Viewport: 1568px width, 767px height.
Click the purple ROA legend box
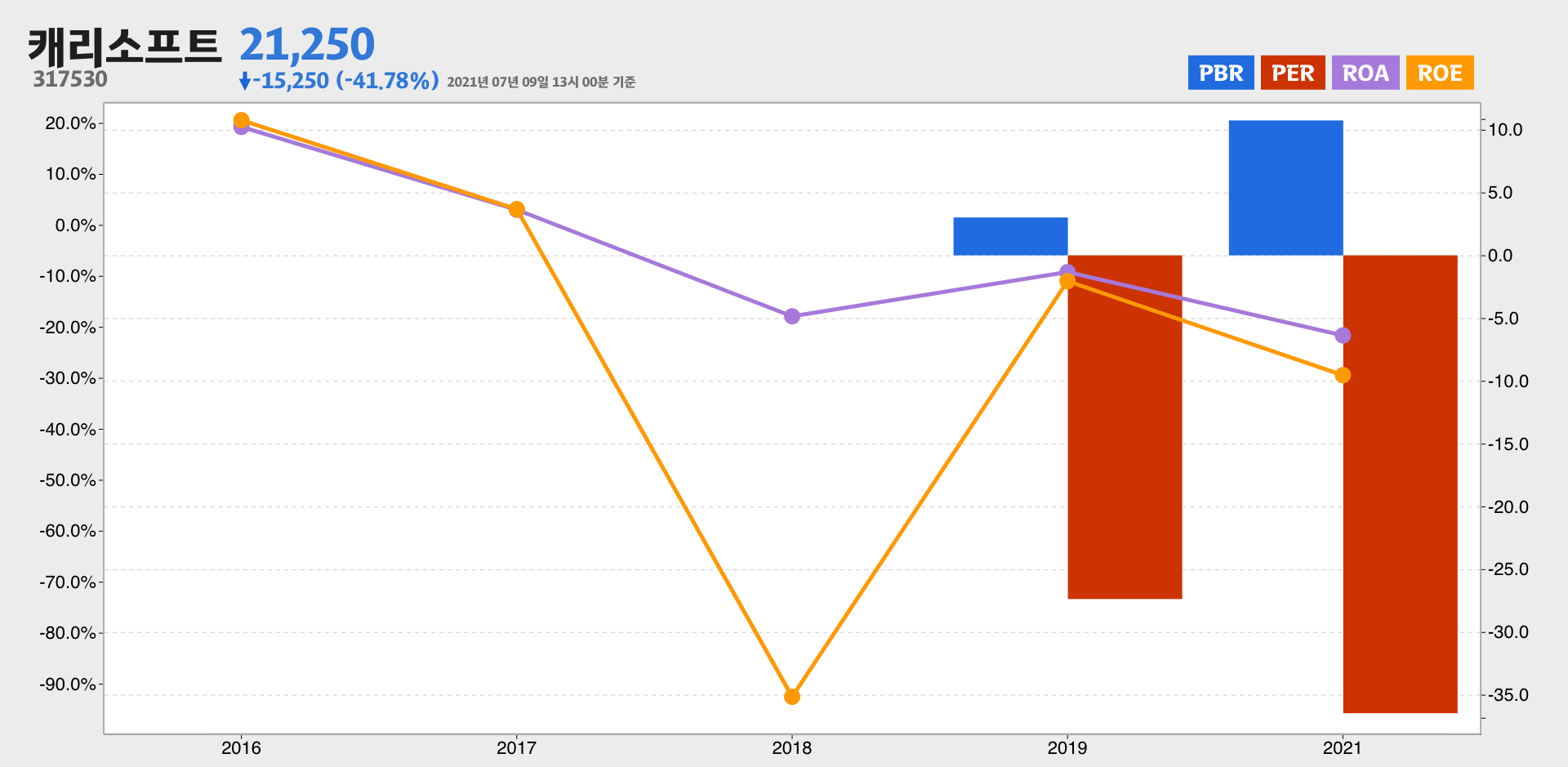point(1365,73)
